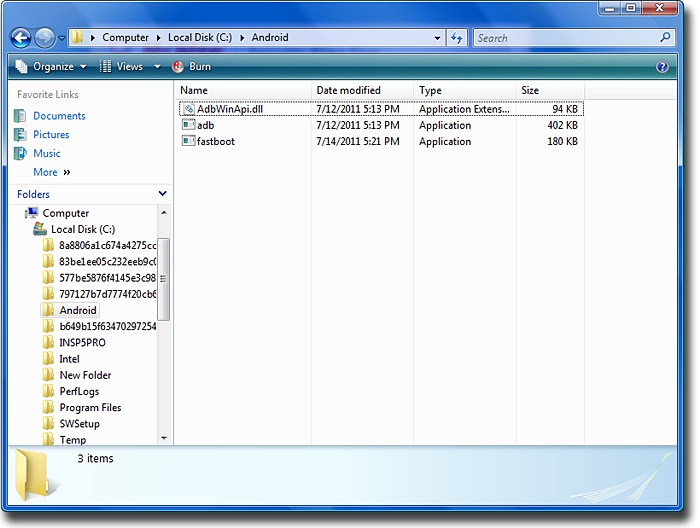Click the Refresh button beside address bar
This screenshot has width=700, height=528.
point(457,38)
